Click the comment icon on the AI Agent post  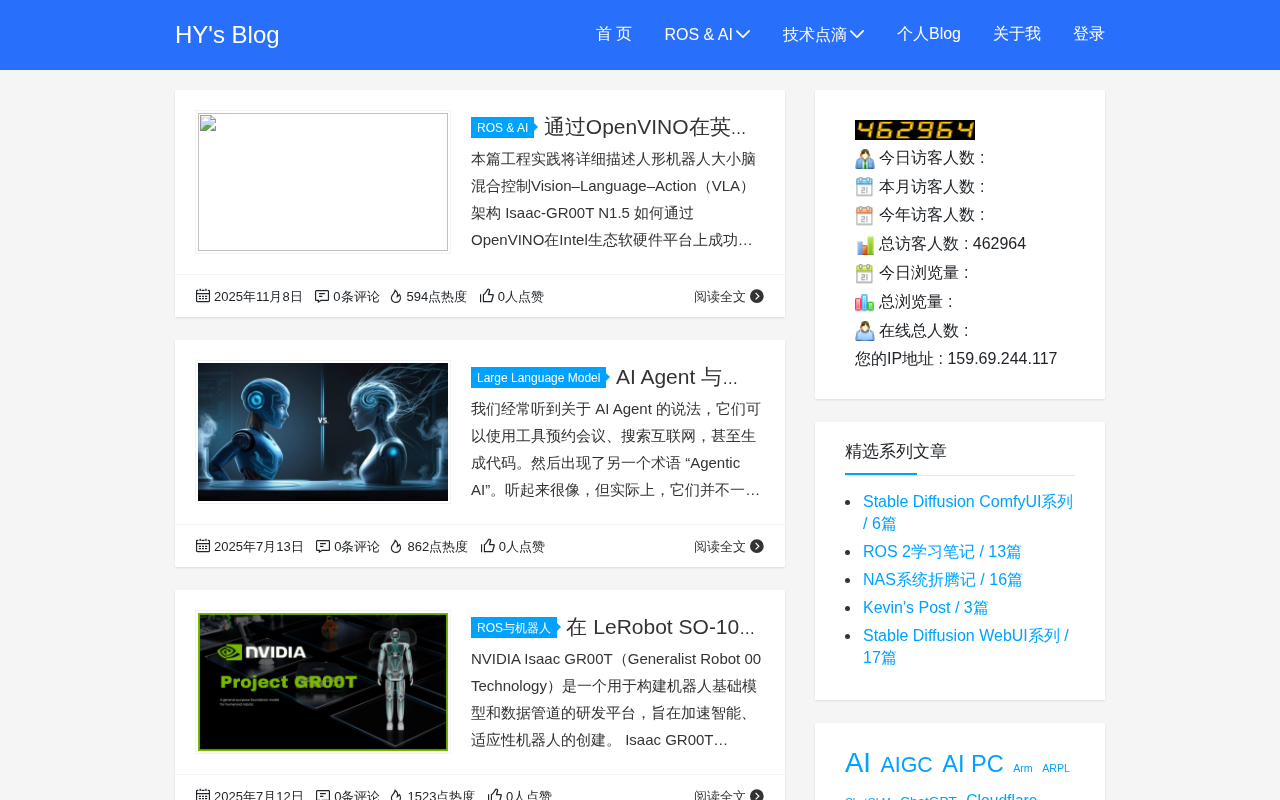[x=323, y=546]
